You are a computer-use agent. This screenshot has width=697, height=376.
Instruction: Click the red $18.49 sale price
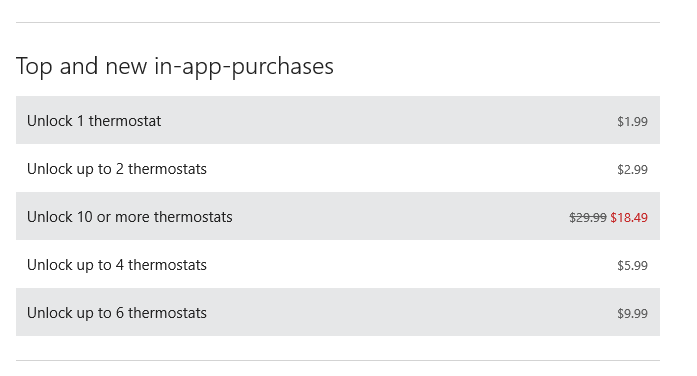(629, 217)
